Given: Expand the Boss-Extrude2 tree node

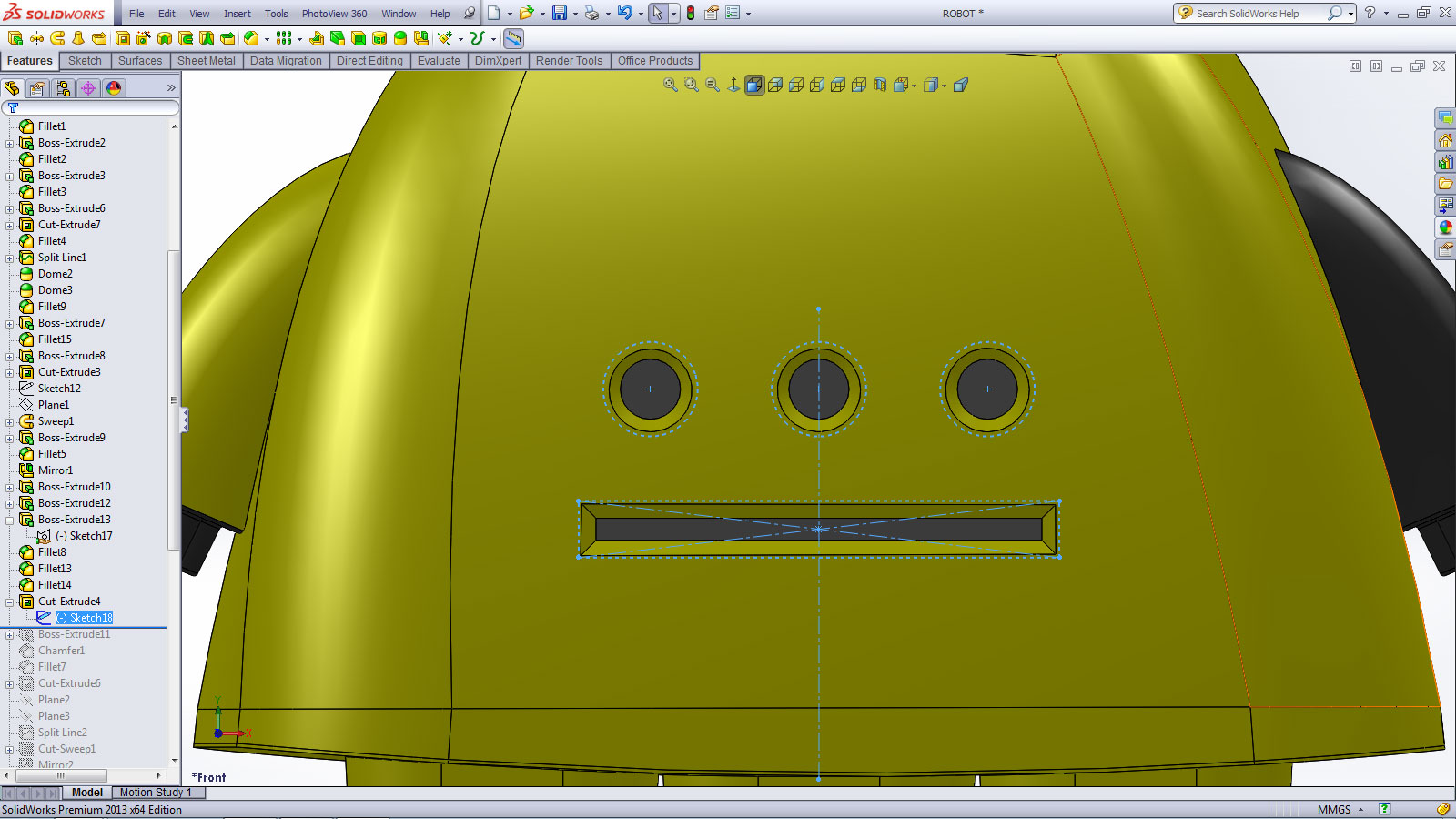Looking at the screenshot, I should 10,143.
